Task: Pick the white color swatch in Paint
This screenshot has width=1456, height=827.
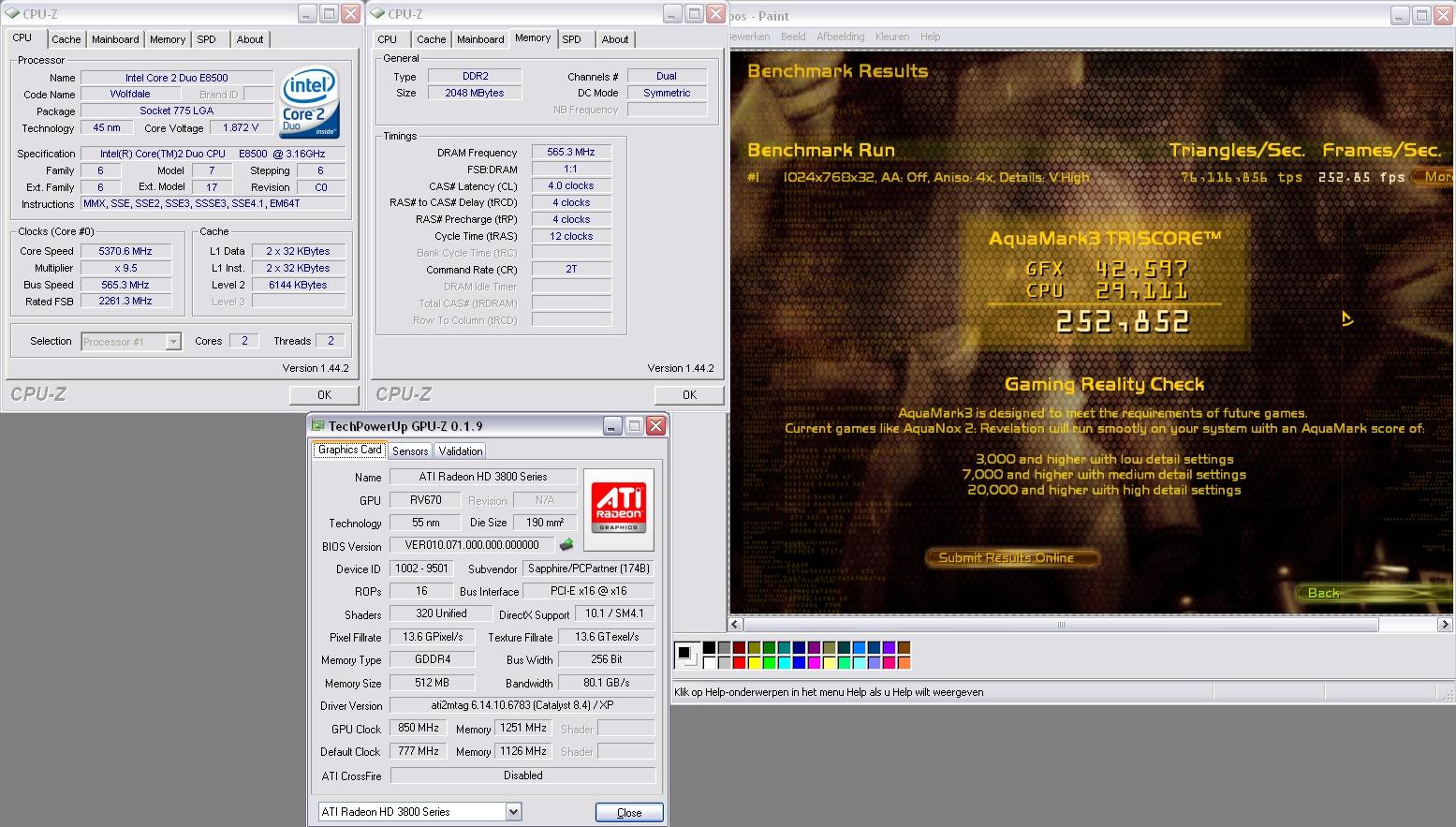Action: coord(709,662)
